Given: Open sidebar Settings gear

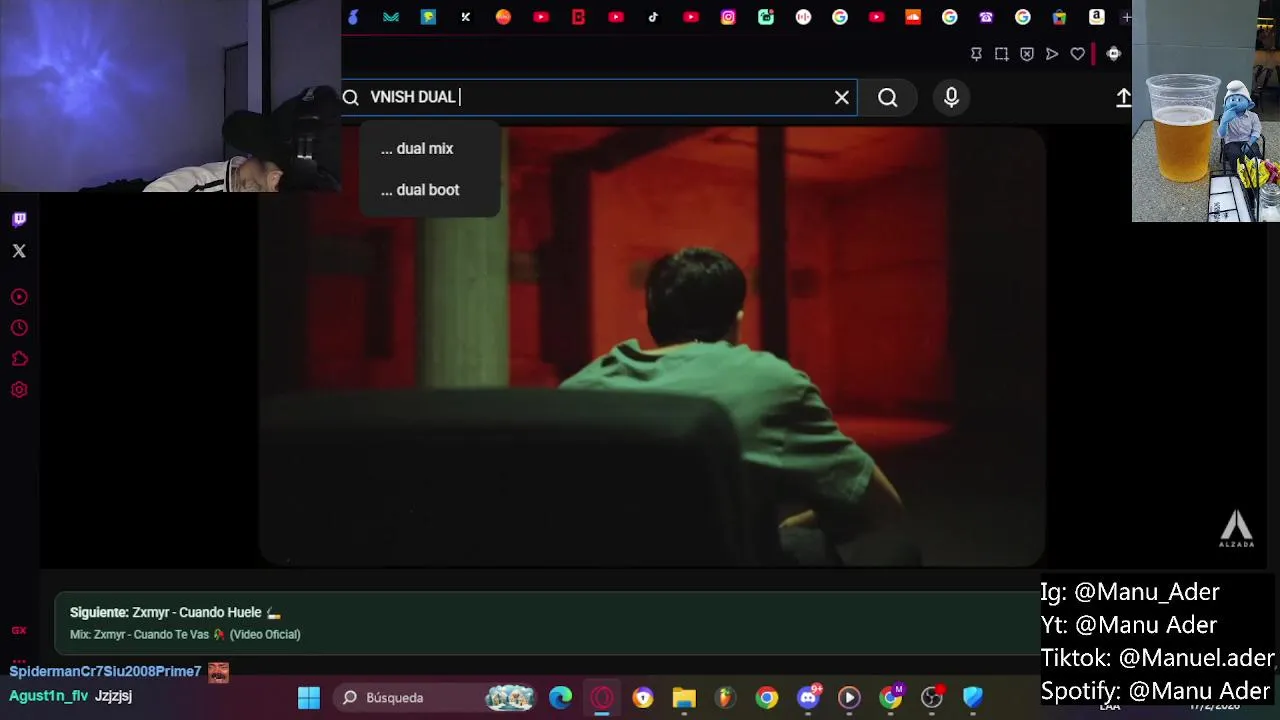Looking at the screenshot, I should pos(19,390).
